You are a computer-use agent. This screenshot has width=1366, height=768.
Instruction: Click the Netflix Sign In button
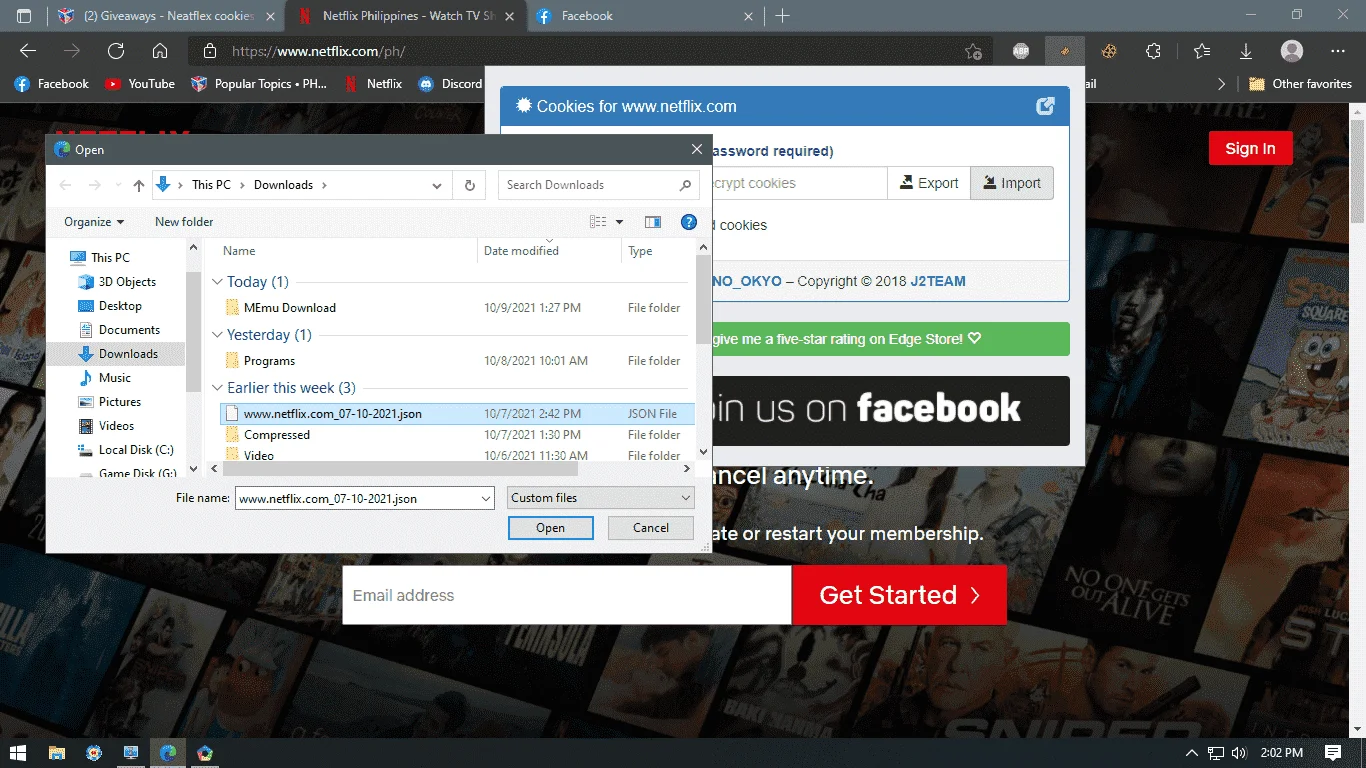click(1250, 149)
